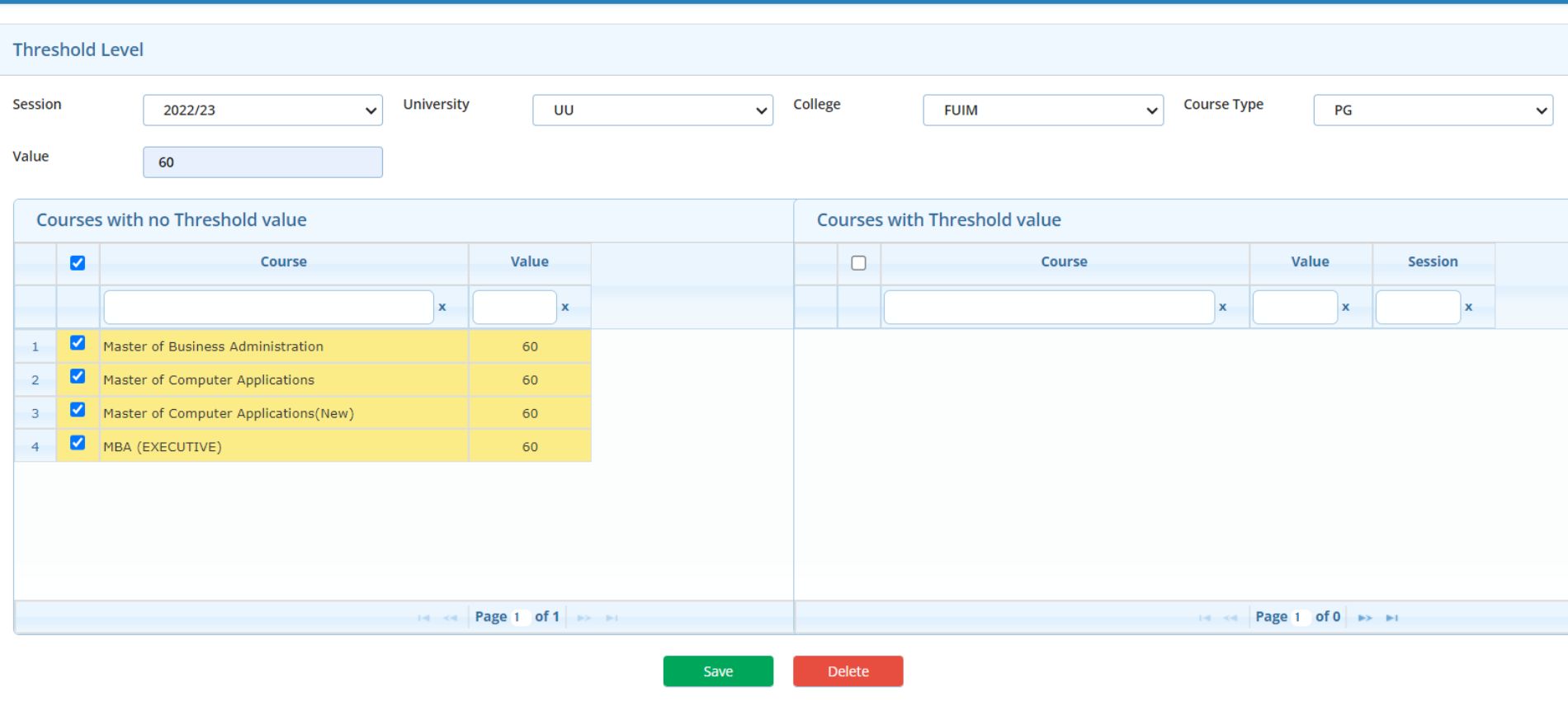Clear the Course filter in threshold grid

[x=1222, y=307]
